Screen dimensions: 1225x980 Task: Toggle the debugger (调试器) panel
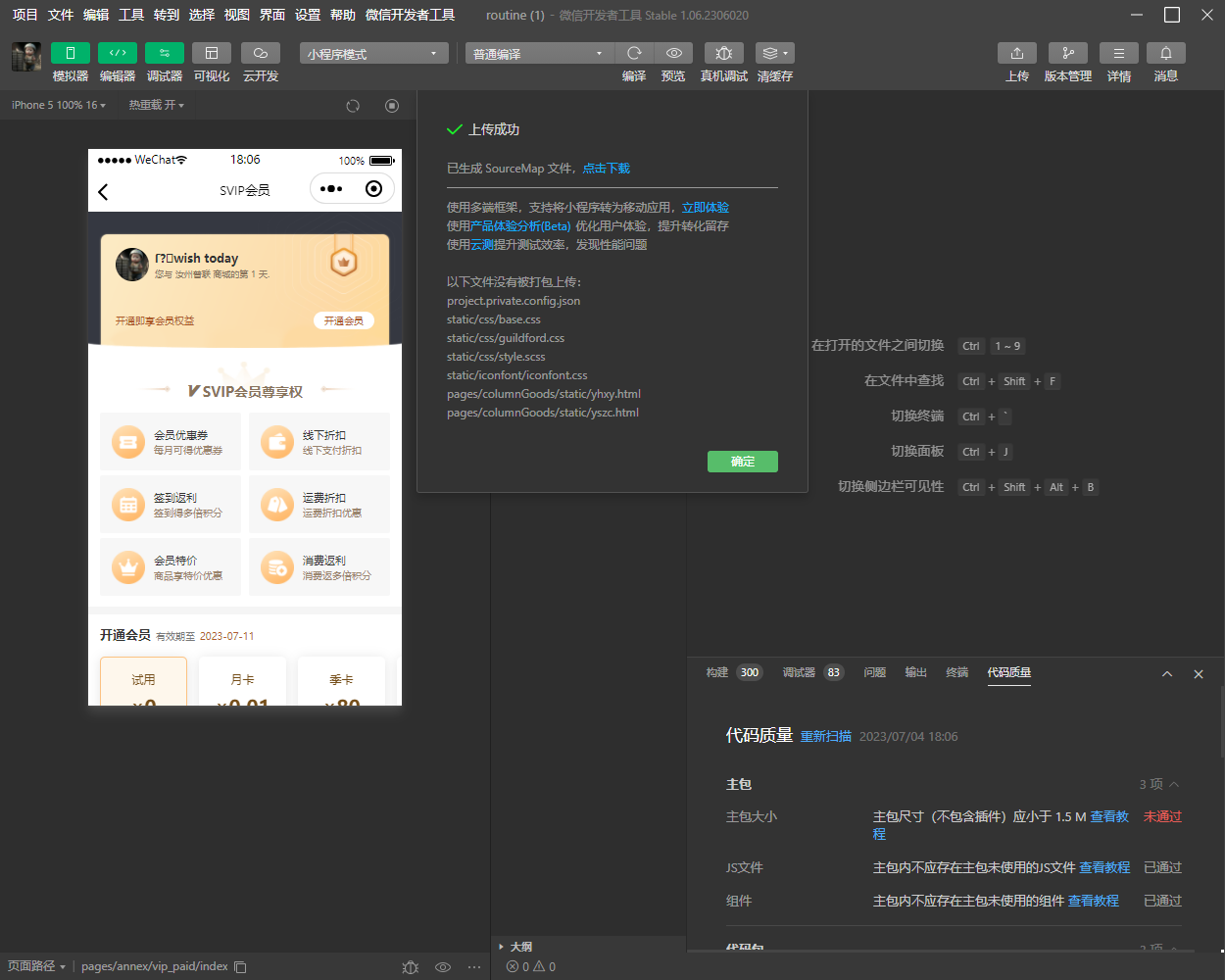[165, 53]
